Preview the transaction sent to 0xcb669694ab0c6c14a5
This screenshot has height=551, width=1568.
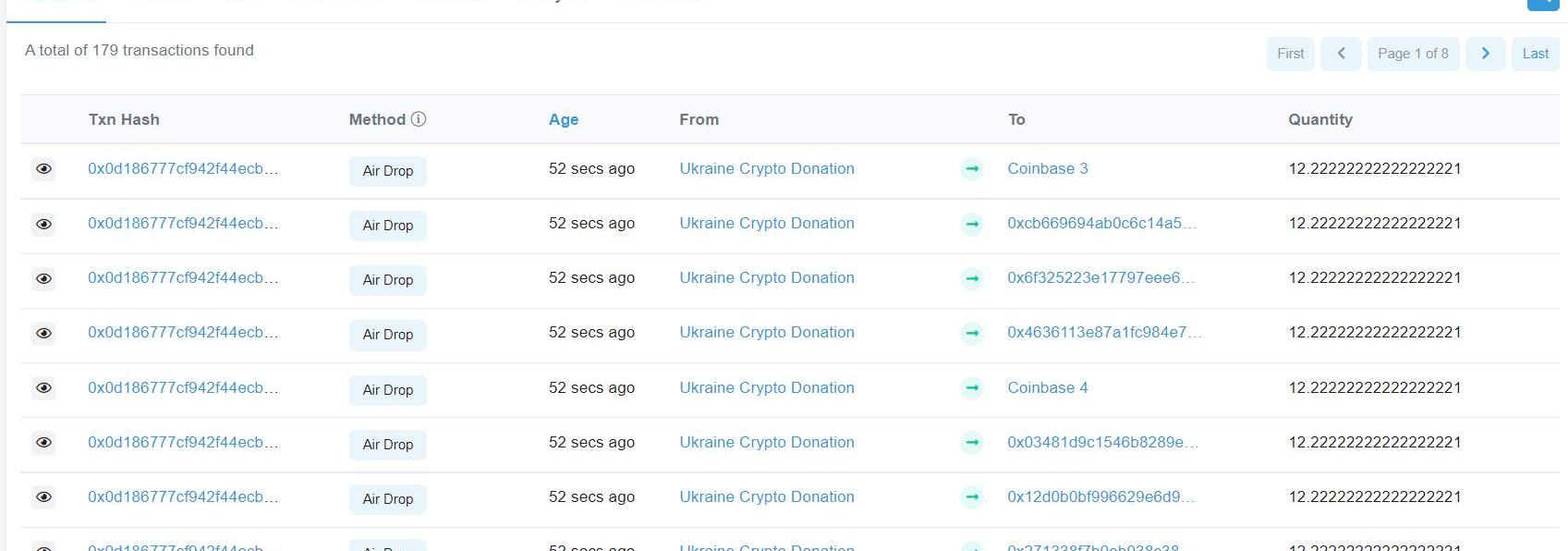tap(43, 224)
